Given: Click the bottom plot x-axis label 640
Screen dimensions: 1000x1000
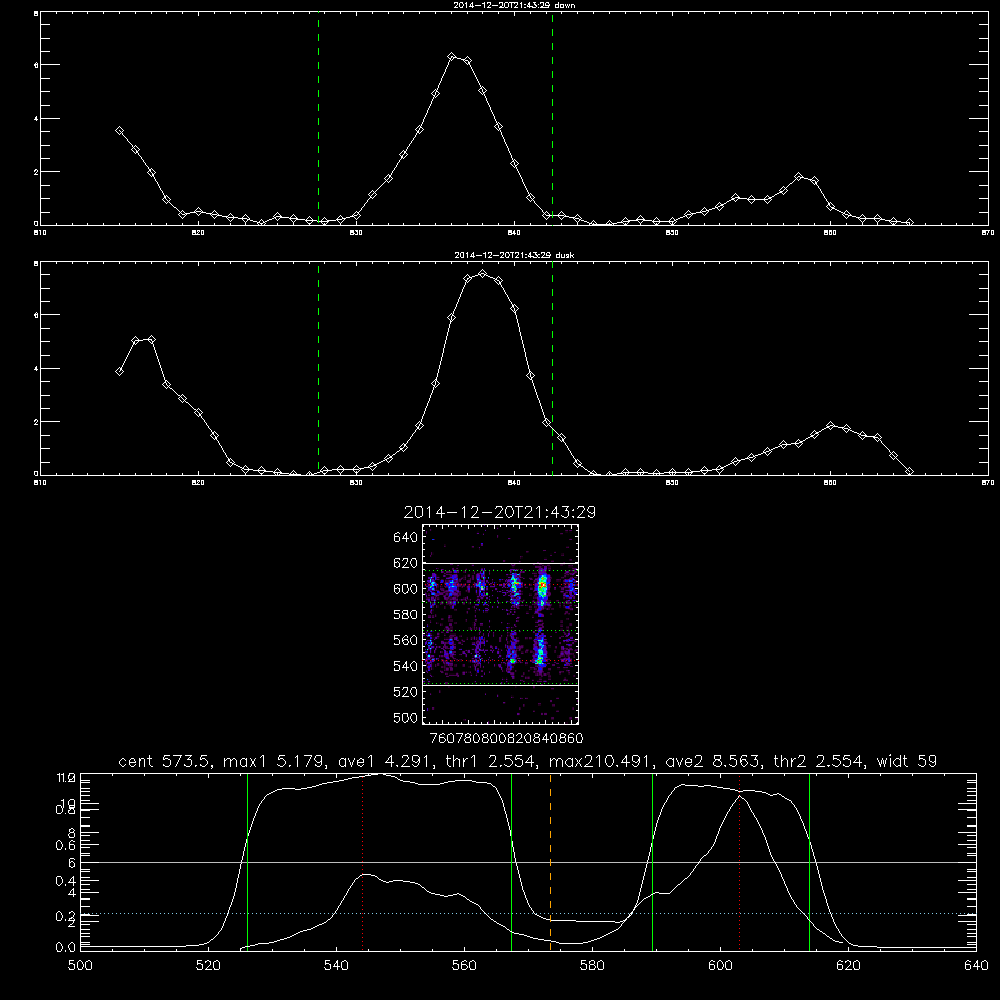Looking at the screenshot, I should tap(976, 966).
